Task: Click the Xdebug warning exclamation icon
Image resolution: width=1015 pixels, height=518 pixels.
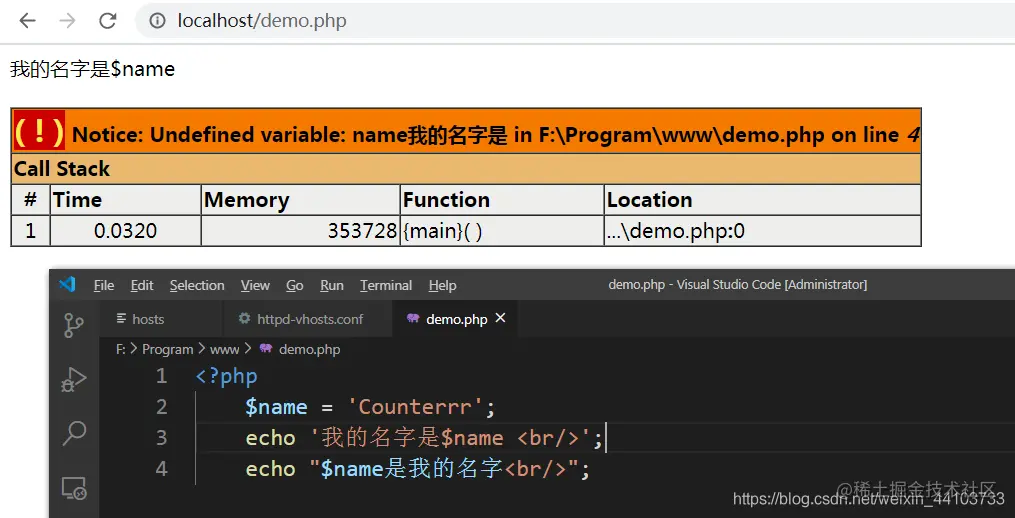Action: [x=39, y=131]
